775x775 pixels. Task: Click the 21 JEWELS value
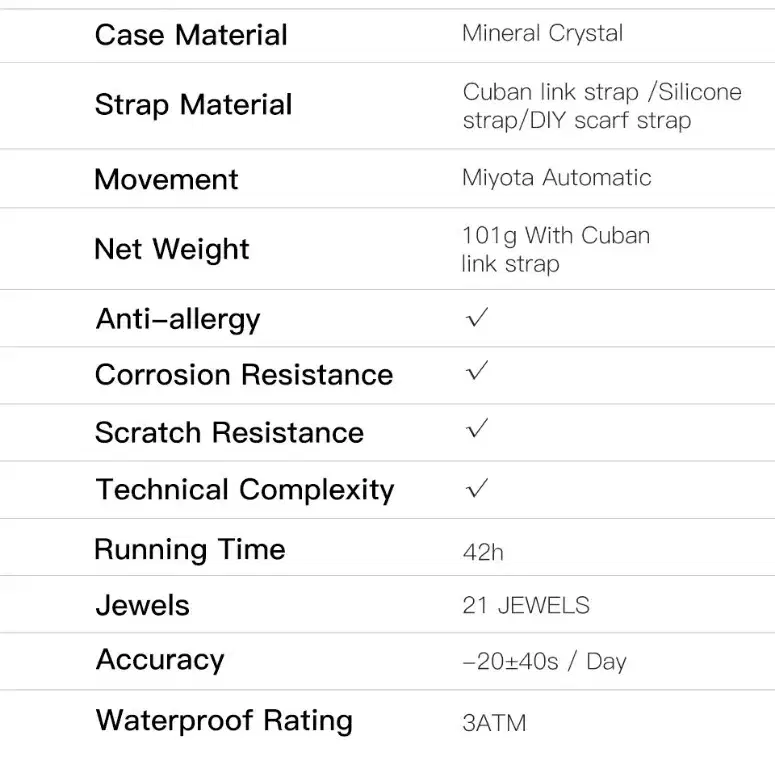pyautogui.click(x=526, y=605)
